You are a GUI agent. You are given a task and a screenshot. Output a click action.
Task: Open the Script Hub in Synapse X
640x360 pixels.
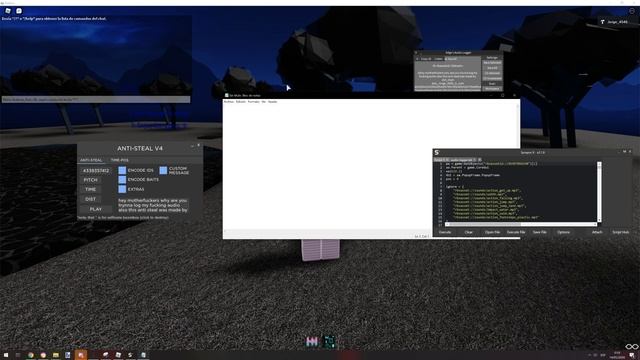620,232
